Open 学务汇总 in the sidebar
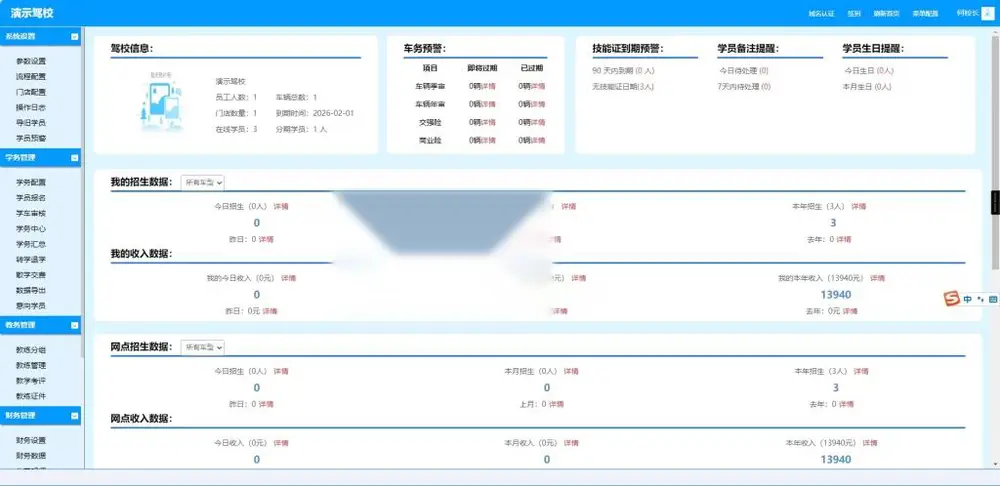This screenshot has height=486, width=1000. pos(31,244)
